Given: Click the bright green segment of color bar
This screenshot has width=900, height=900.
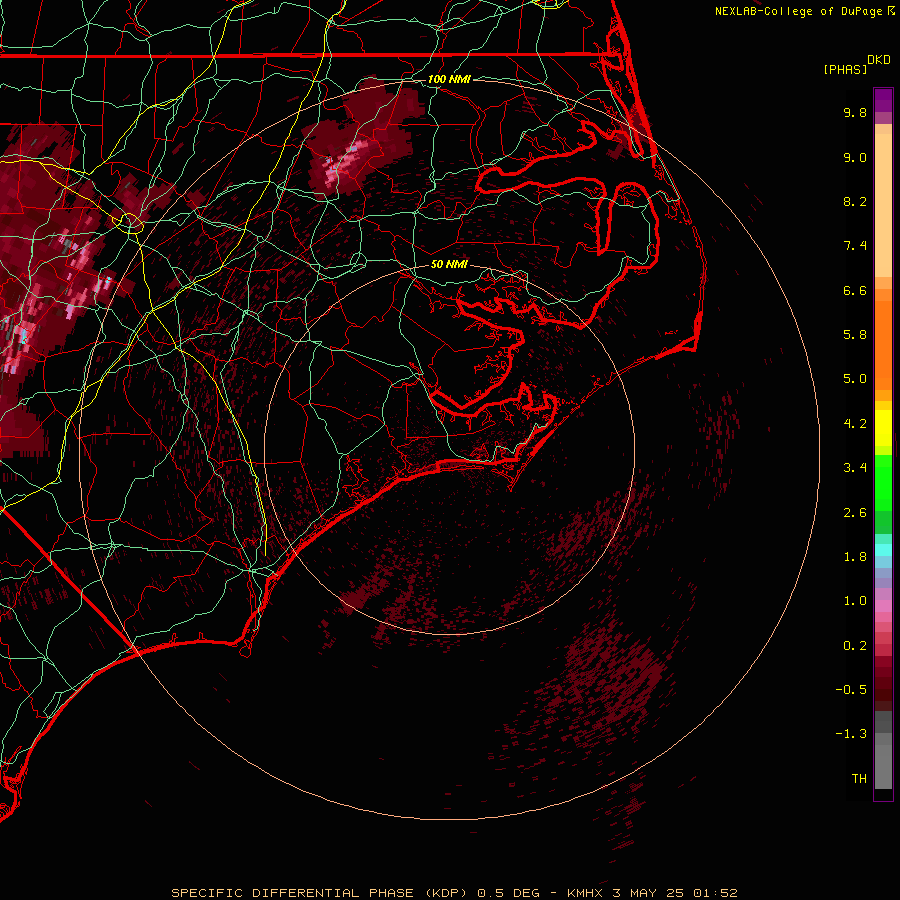Looking at the screenshot, I should (883, 482).
